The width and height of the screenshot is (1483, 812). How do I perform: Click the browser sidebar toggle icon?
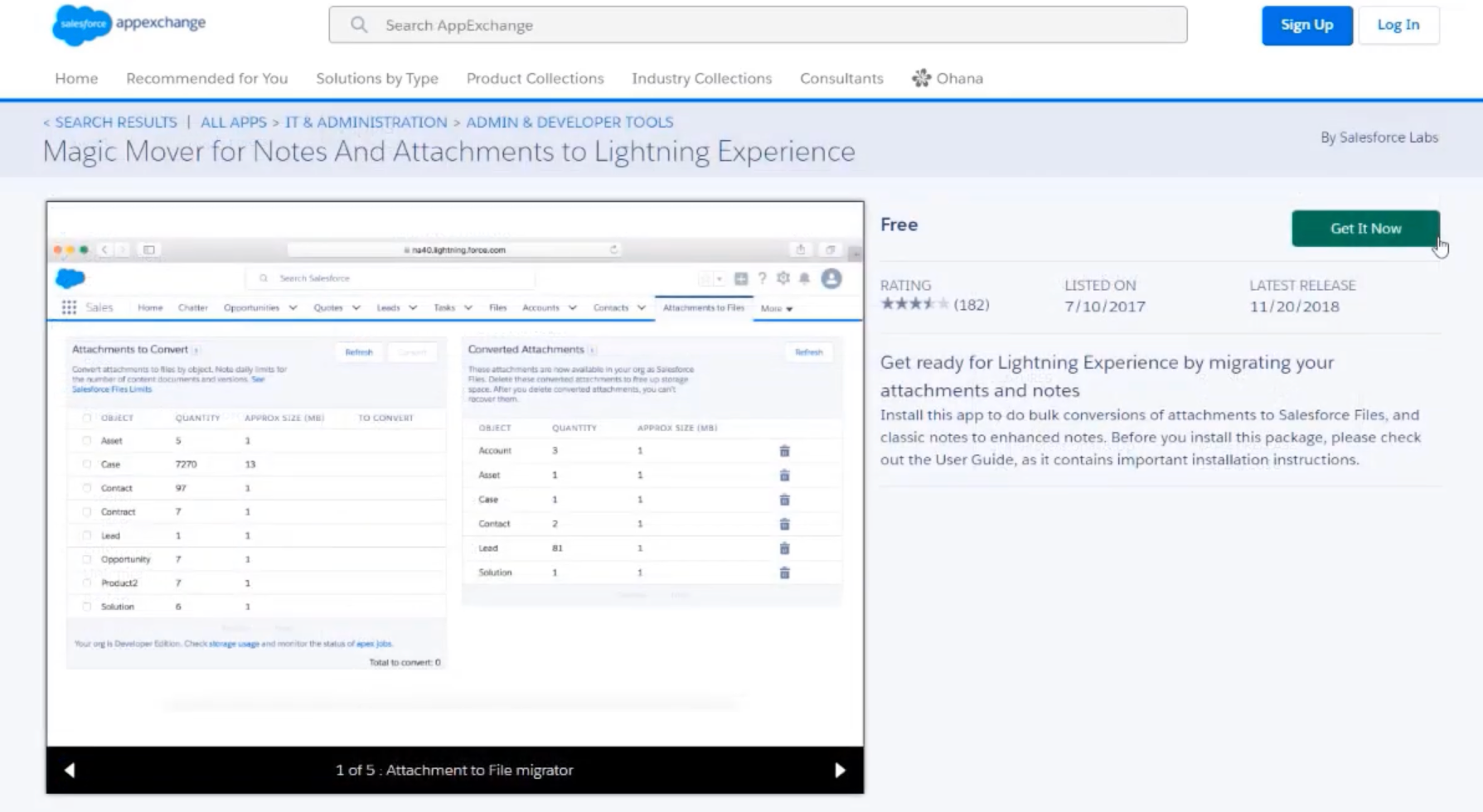(149, 249)
